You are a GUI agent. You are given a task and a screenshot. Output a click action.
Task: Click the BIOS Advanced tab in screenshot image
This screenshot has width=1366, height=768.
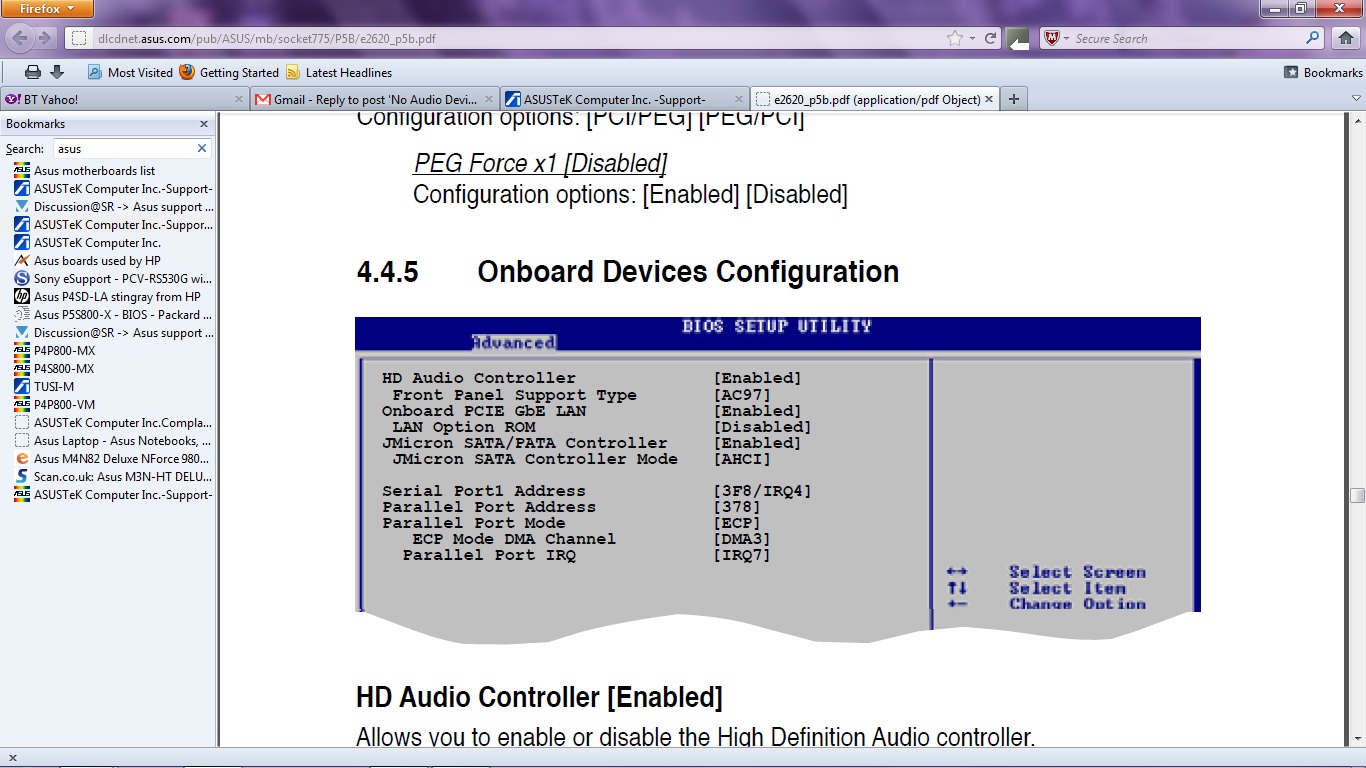coord(514,343)
